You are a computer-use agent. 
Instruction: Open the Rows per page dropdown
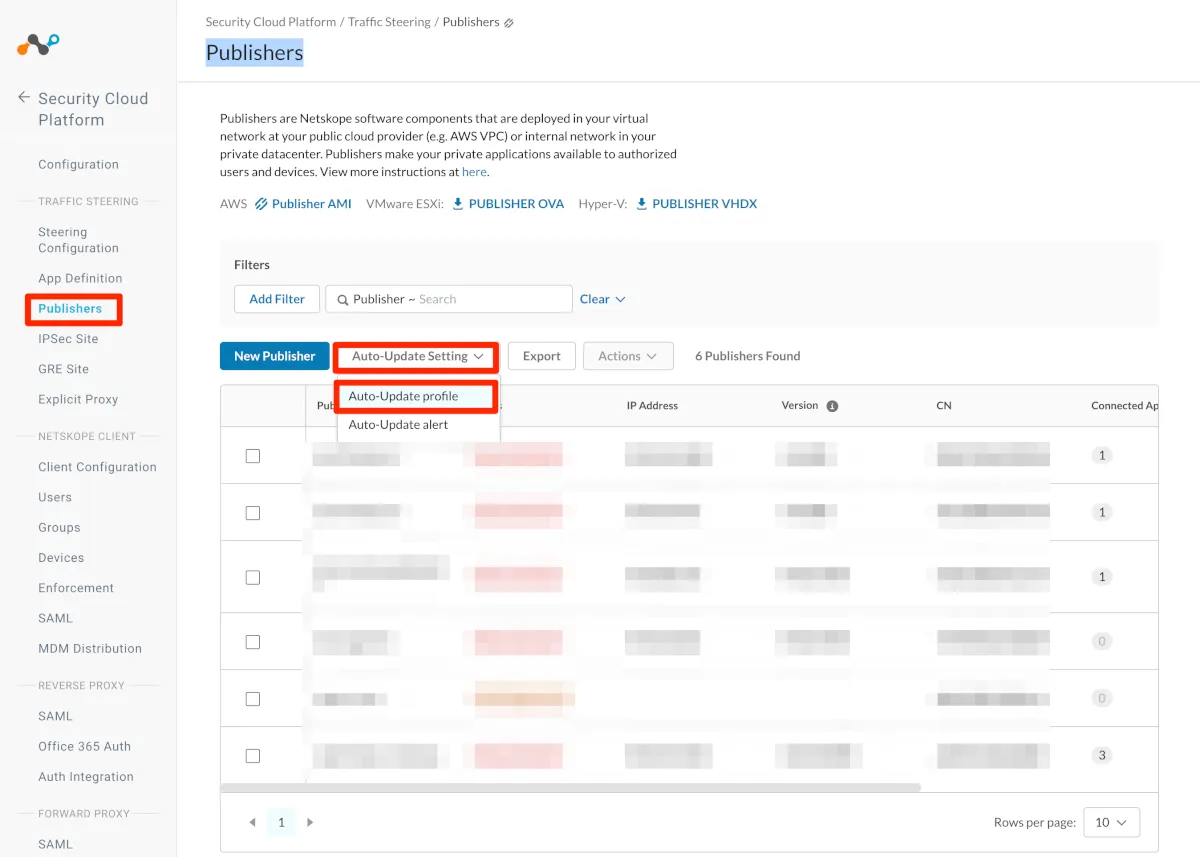[x=1111, y=822]
